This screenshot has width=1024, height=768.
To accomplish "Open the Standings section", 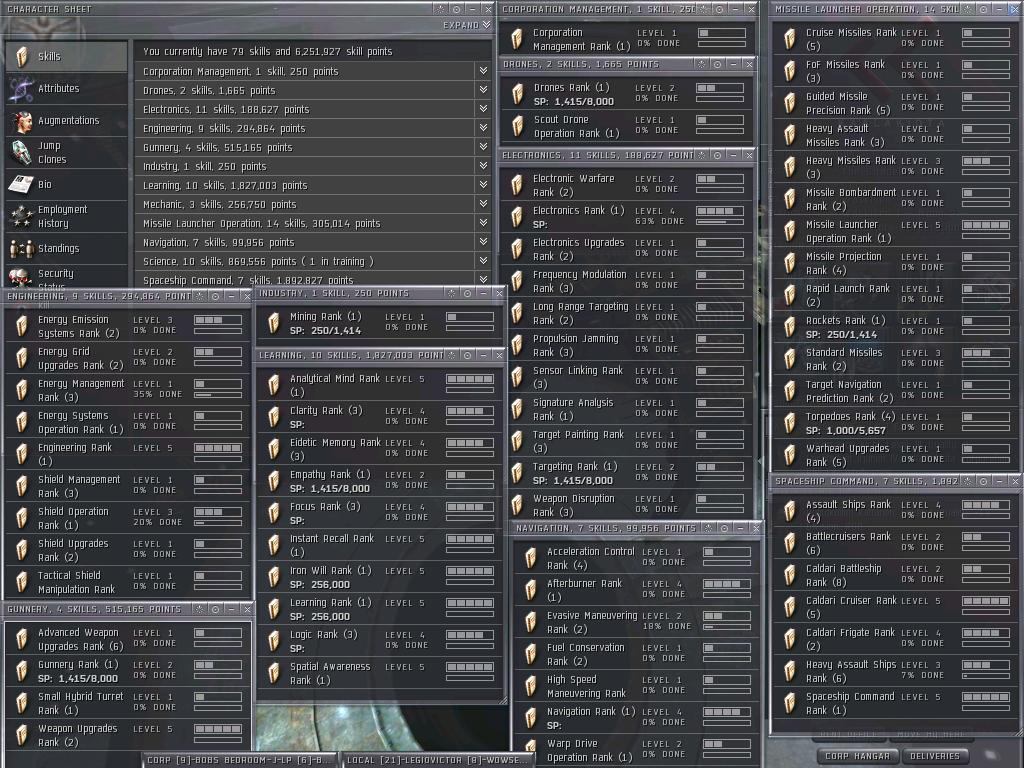I will coord(66,248).
